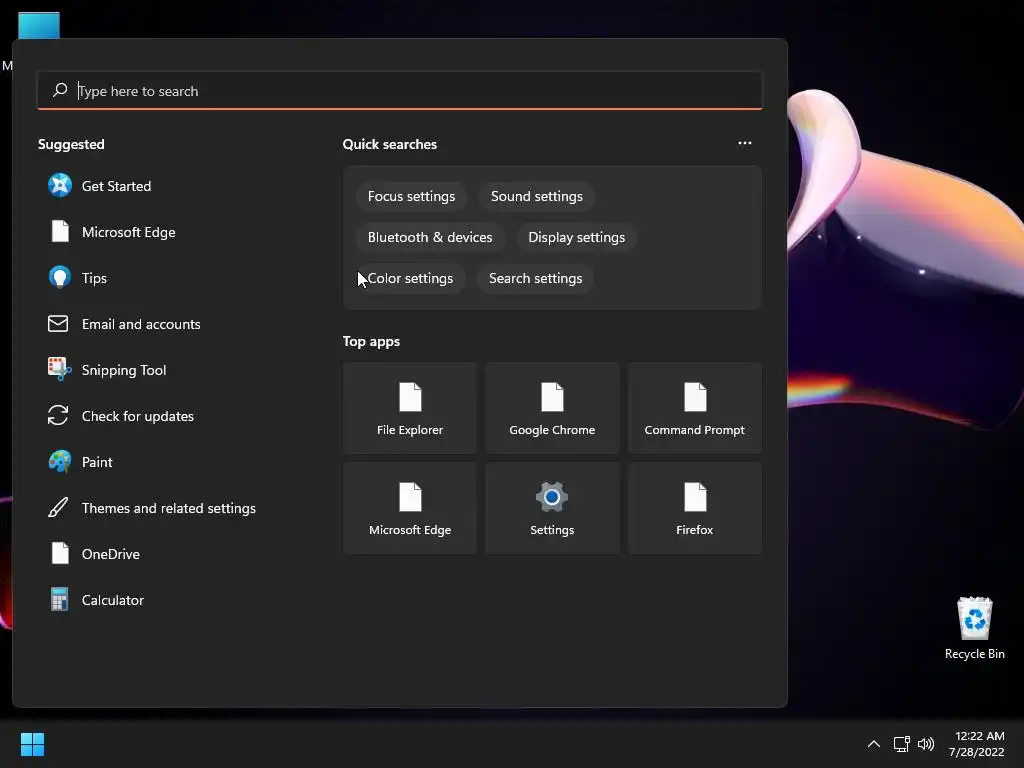Open Recycle Bin on the desktop
Screen dimensions: 1024x768
tap(974, 628)
